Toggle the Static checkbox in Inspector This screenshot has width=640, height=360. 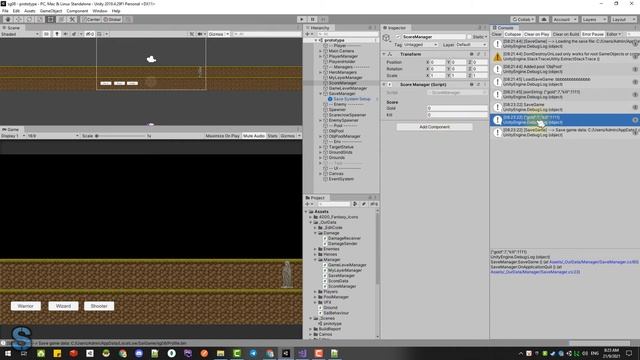[469, 37]
